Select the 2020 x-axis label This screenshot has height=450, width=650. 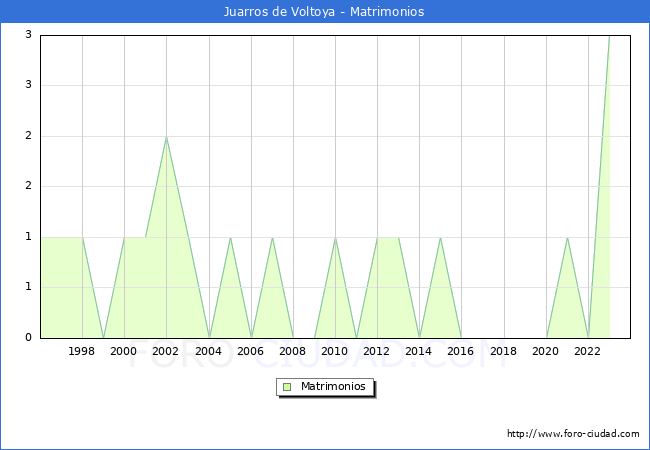546,351
